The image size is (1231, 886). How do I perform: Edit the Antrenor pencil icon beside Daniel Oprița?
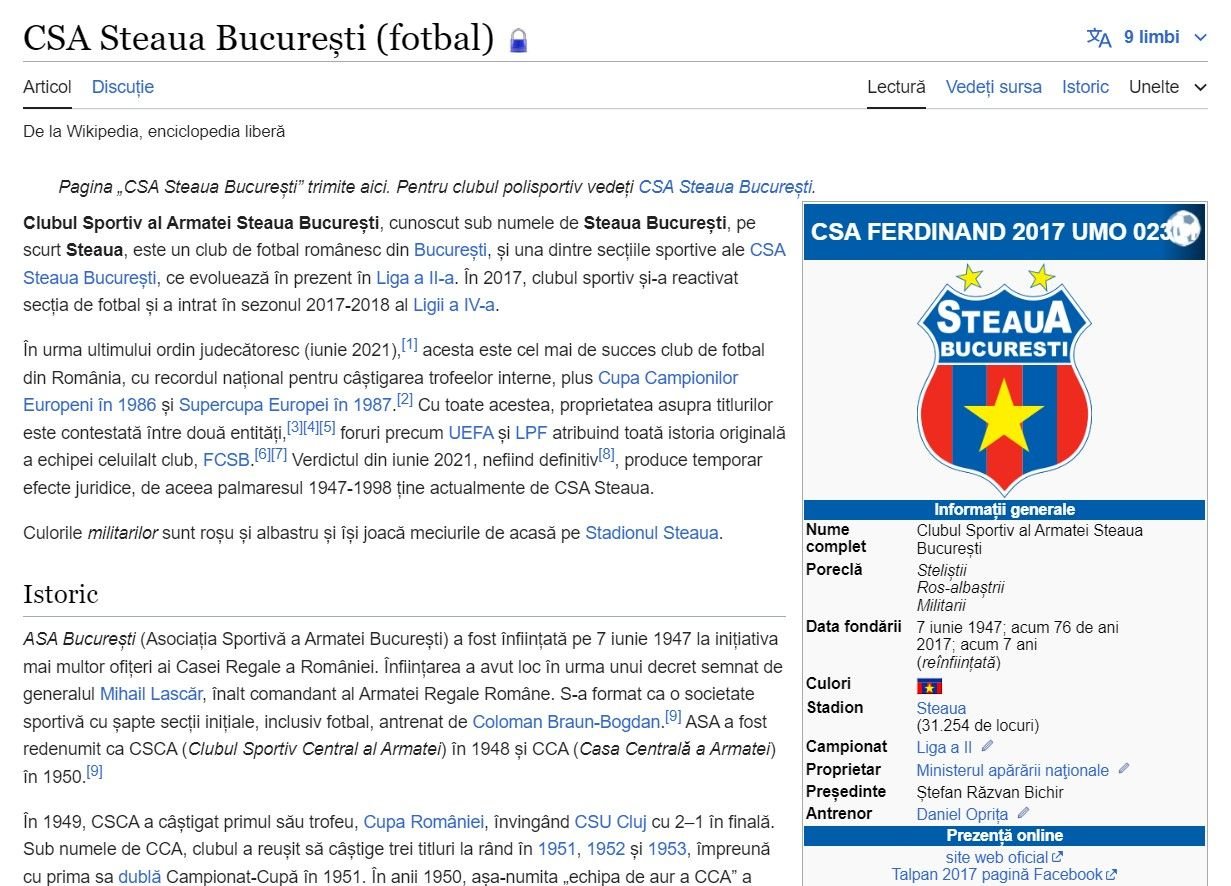[x=1023, y=813]
